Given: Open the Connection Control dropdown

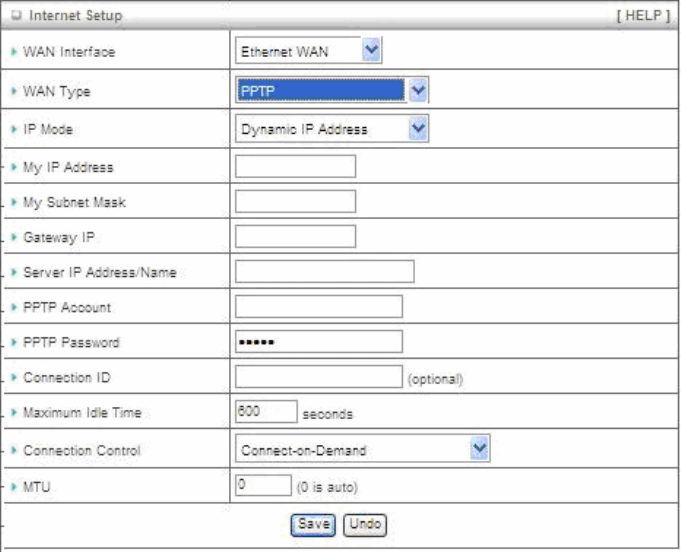Looking at the screenshot, I should pos(363,449).
